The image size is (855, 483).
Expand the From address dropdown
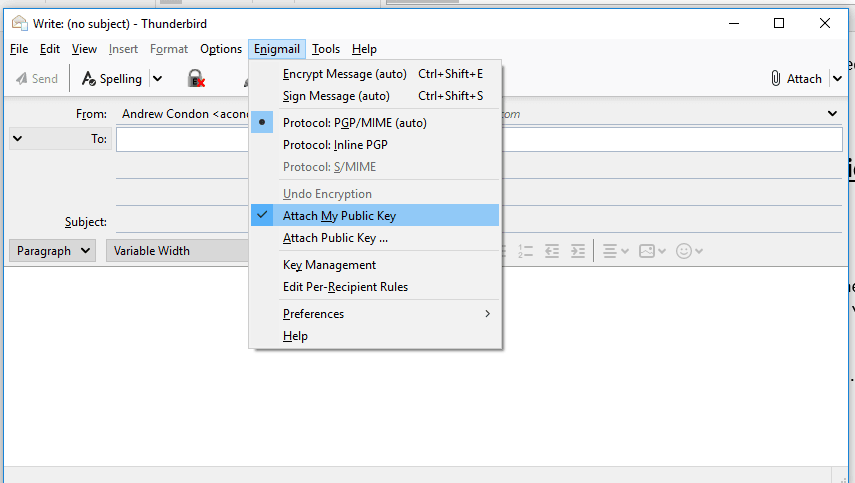point(832,113)
